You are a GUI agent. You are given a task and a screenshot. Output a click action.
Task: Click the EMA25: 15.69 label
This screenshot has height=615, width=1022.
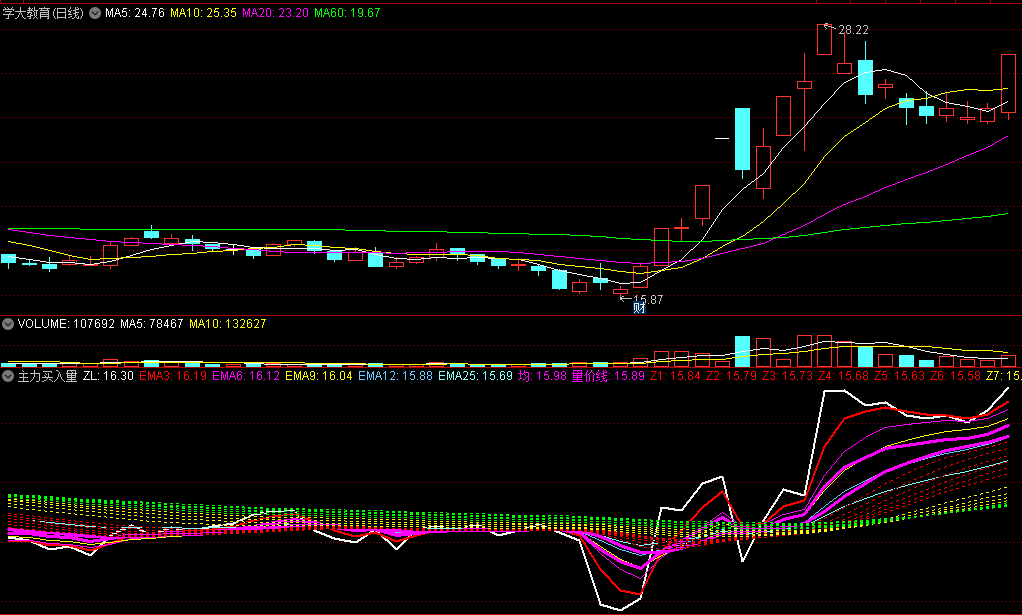click(x=475, y=376)
